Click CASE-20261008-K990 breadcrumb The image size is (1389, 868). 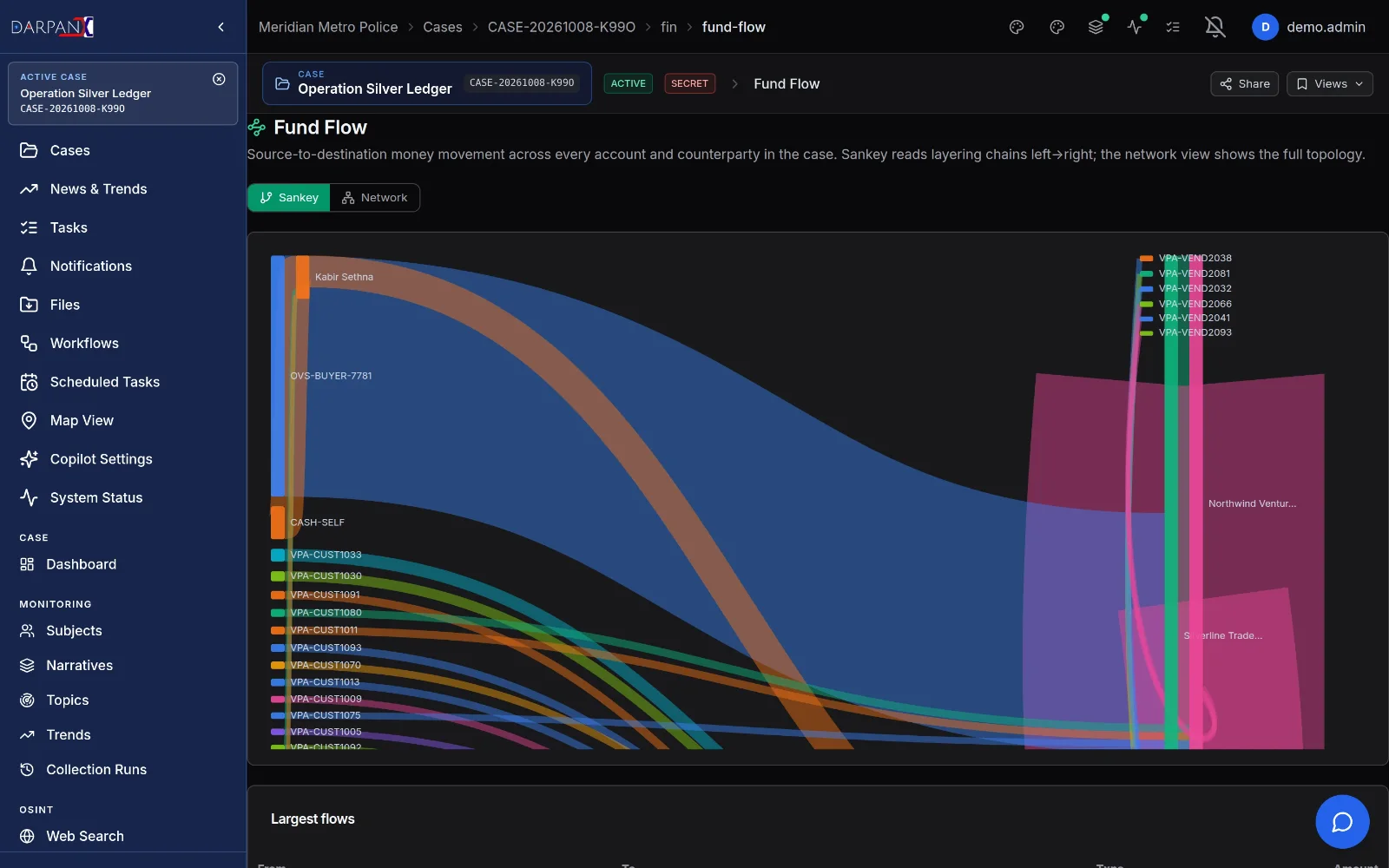click(562, 27)
